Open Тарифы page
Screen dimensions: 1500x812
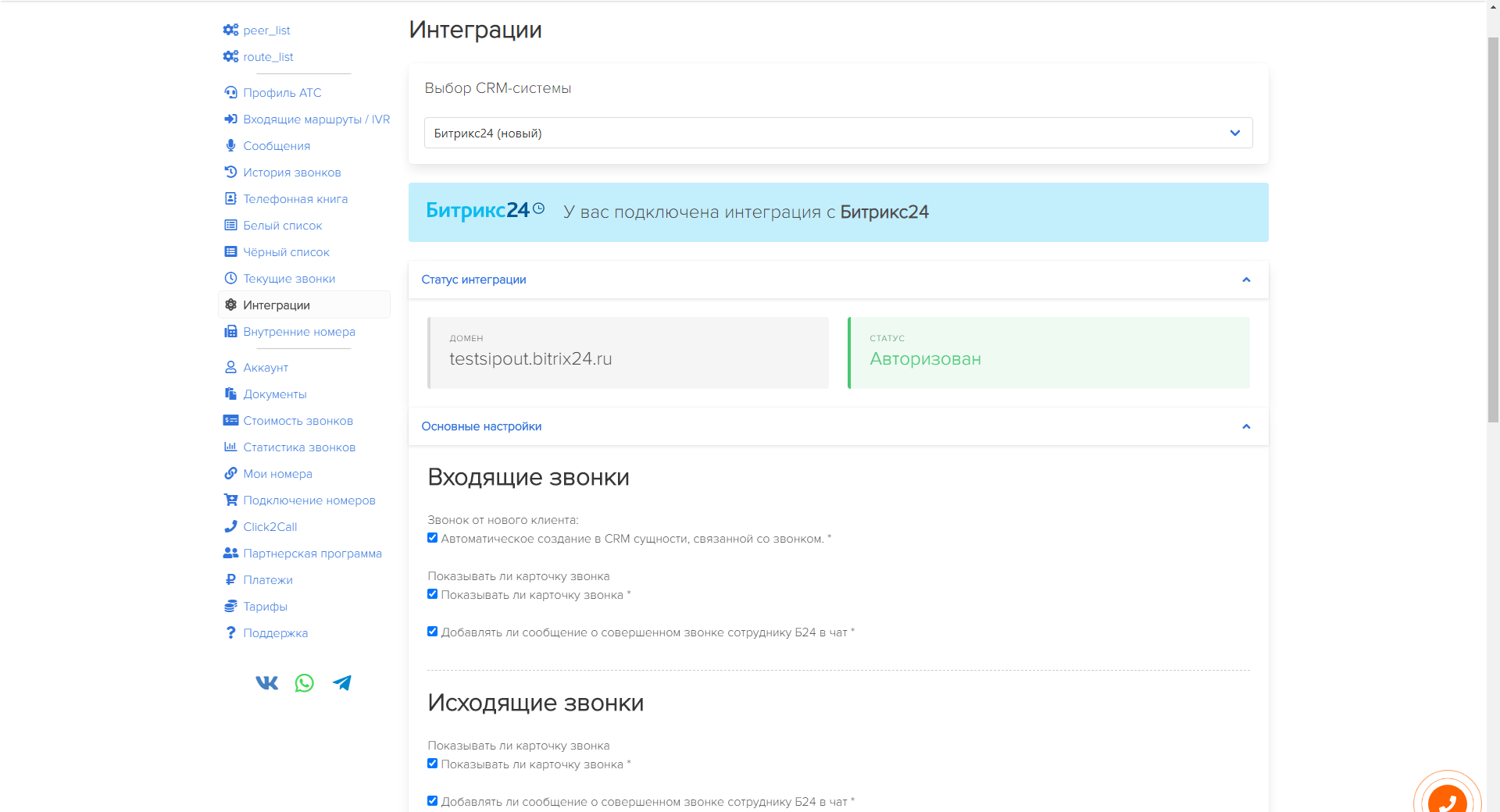(x=265, y=607)
